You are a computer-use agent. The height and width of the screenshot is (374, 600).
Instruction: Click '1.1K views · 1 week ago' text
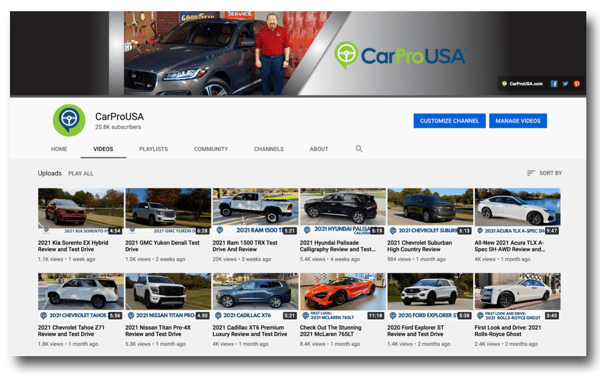click(66, 259)
